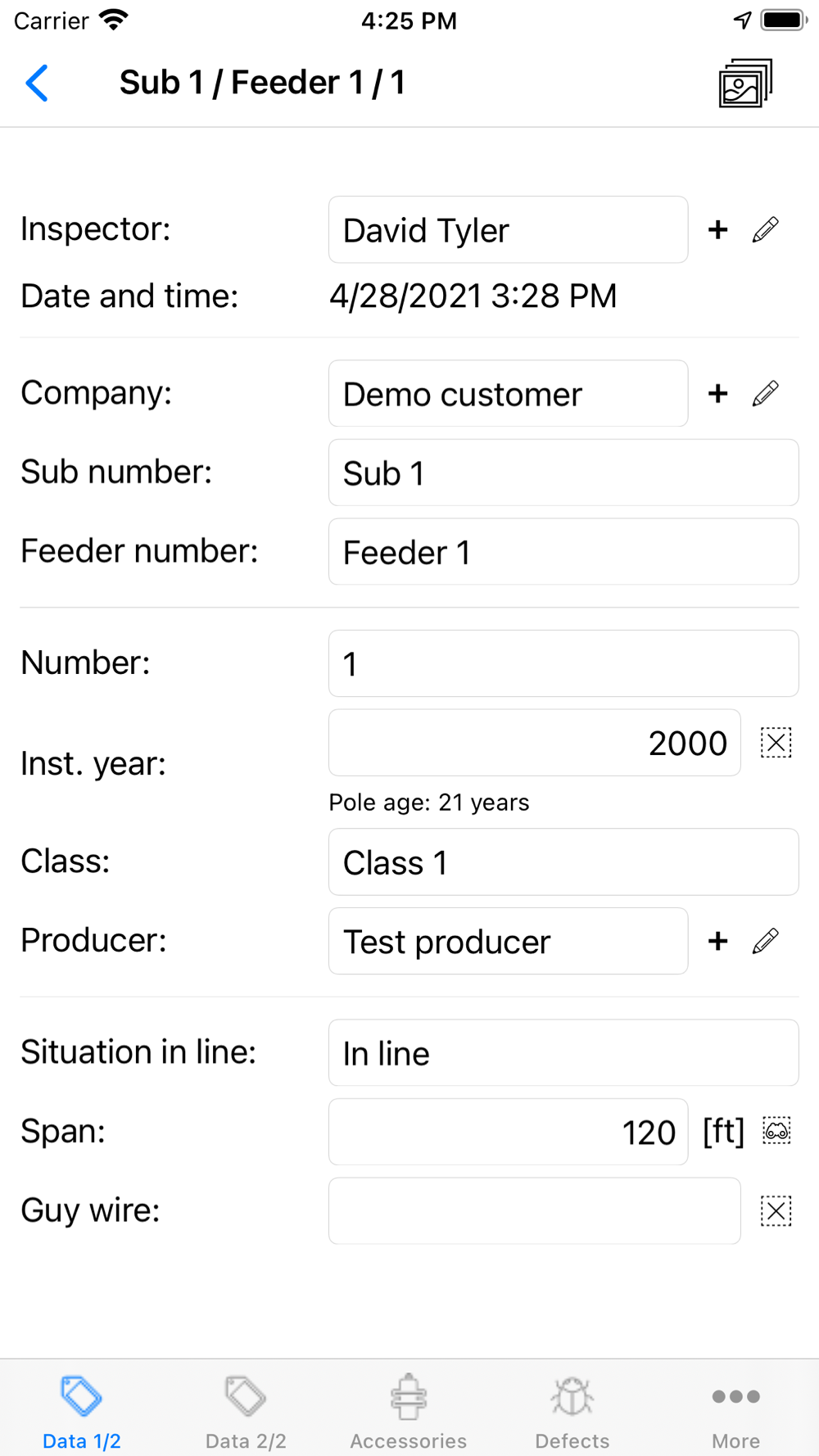Open the Defects tab
This screenshot has height=1456, width=819.
tap(572, 1411)
